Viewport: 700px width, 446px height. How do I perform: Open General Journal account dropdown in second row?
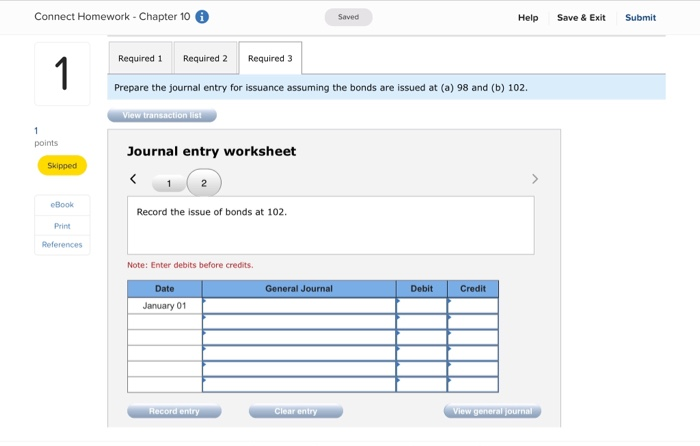(299, 321)
